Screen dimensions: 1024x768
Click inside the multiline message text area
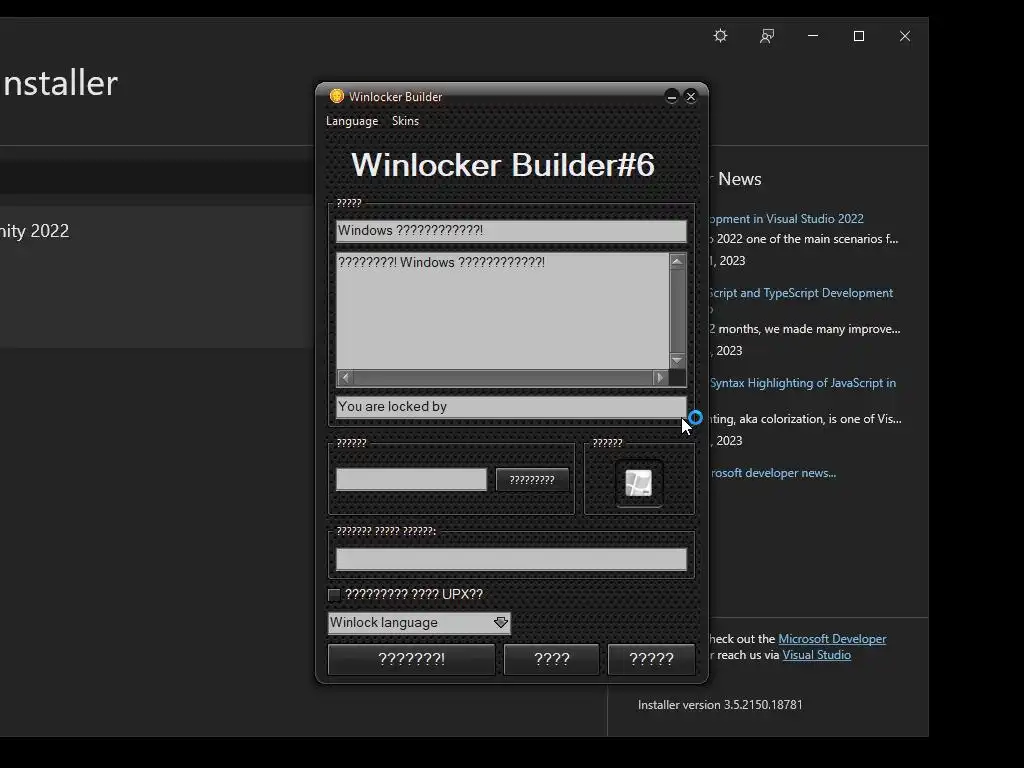pos(502,311)
